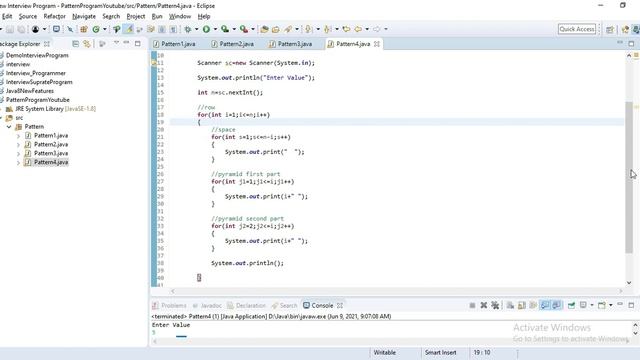Viewport: 640px width, 360px height.
Task: Open the Display Selected Console dropdown
Action: 592,305
